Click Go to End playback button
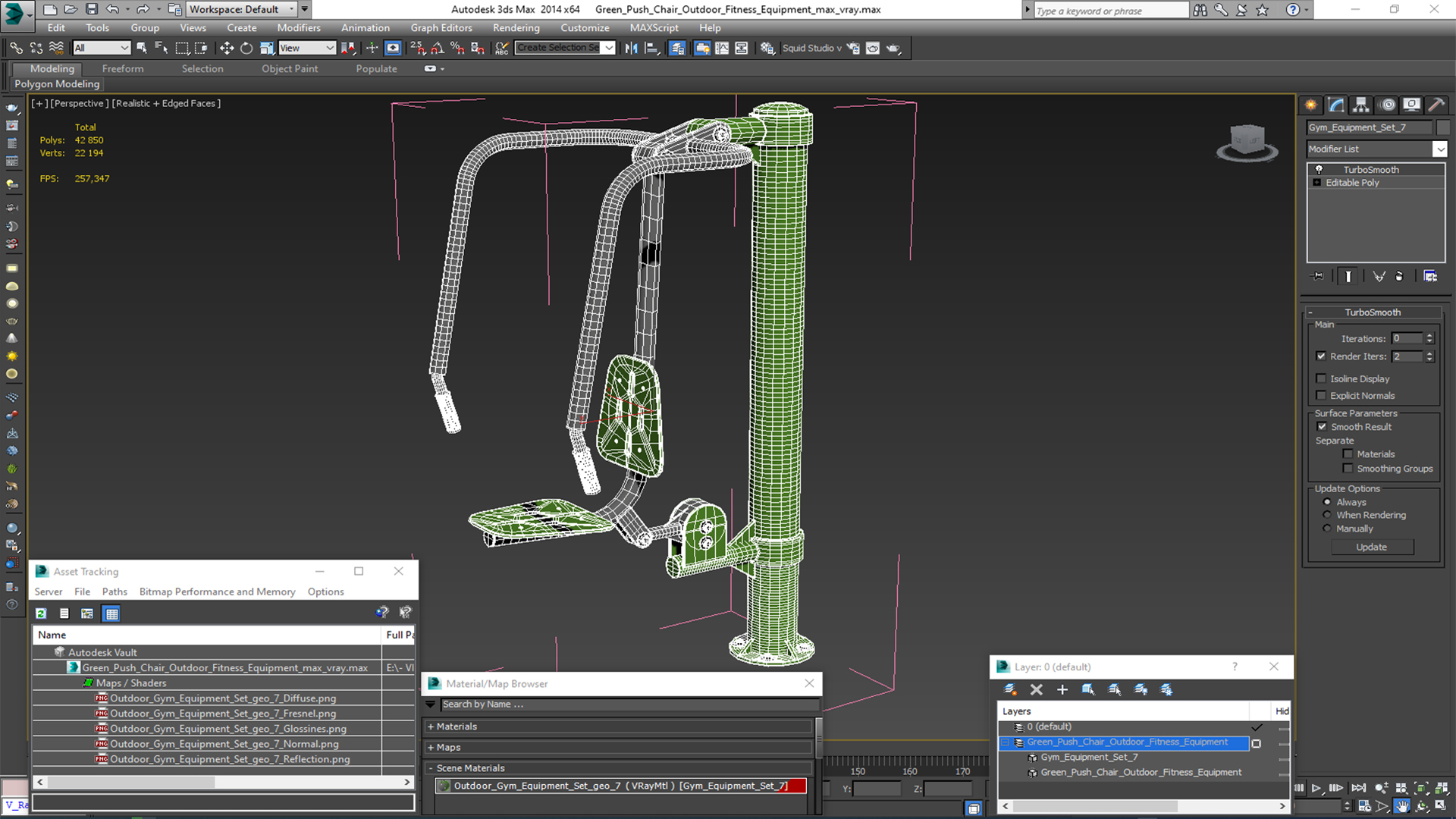 1358,789
